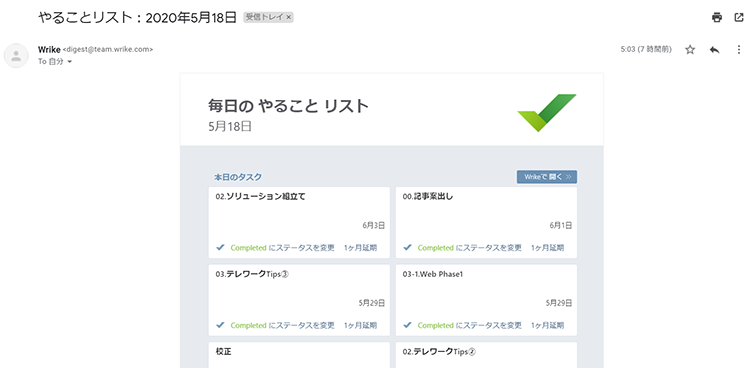750x368 pixels.
Task: Click the checkmark icon on 02.ソリューション組立て card
Action: coord(220,247)
